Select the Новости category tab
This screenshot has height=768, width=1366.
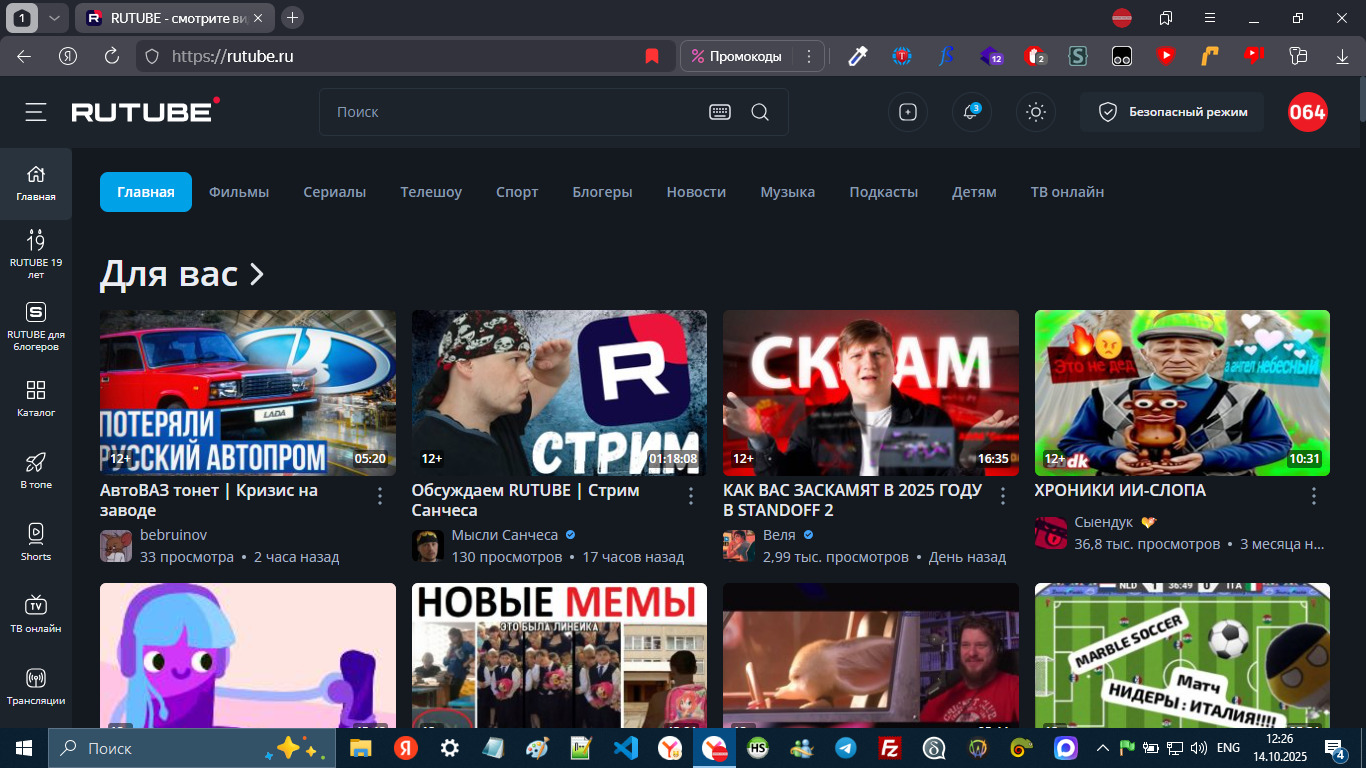pyautogui.click(x=696, y=192)
